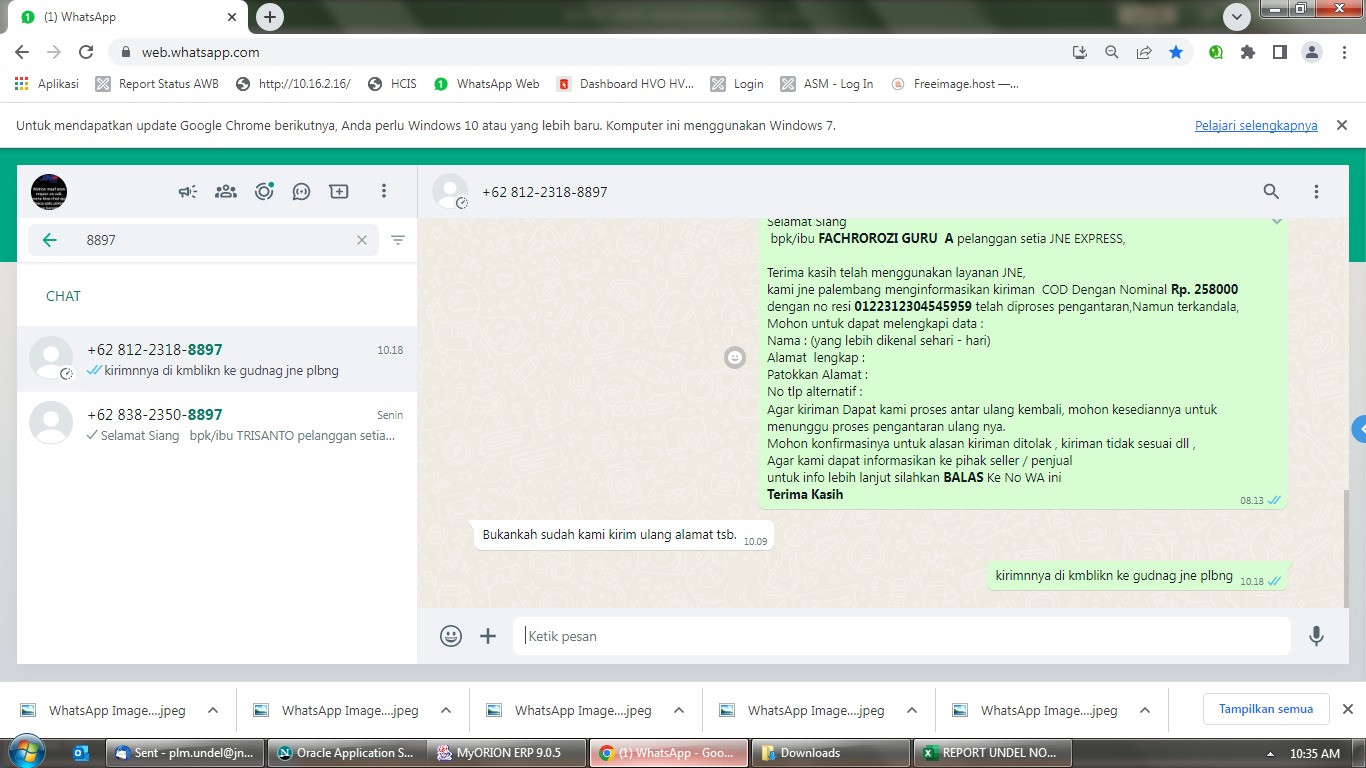
Task: Open sidebar menu three-dots icon
Action: point(384,191)
